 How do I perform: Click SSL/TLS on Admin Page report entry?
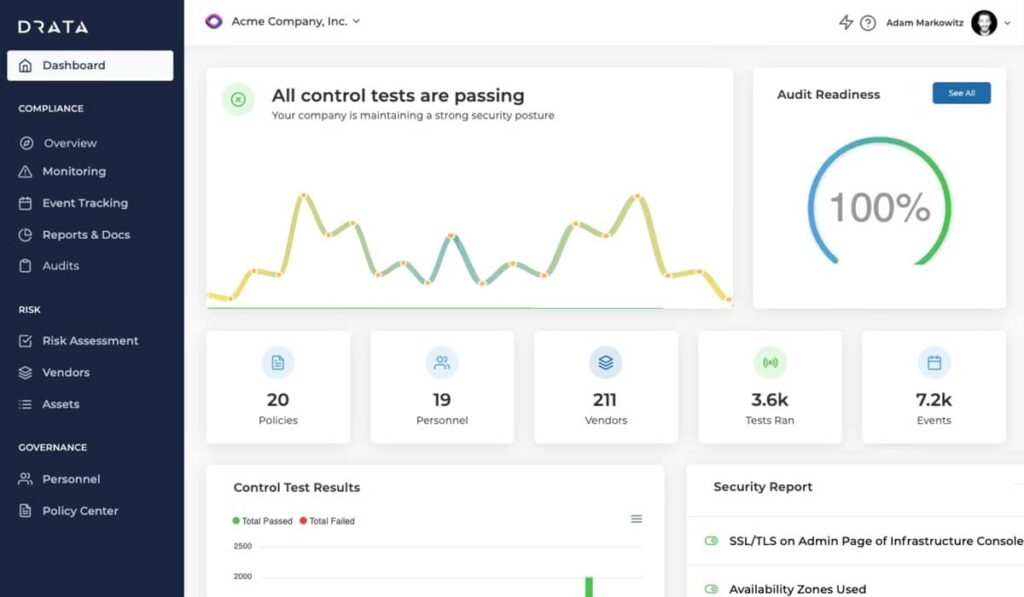pyautogui.click(x=876, y=541)
